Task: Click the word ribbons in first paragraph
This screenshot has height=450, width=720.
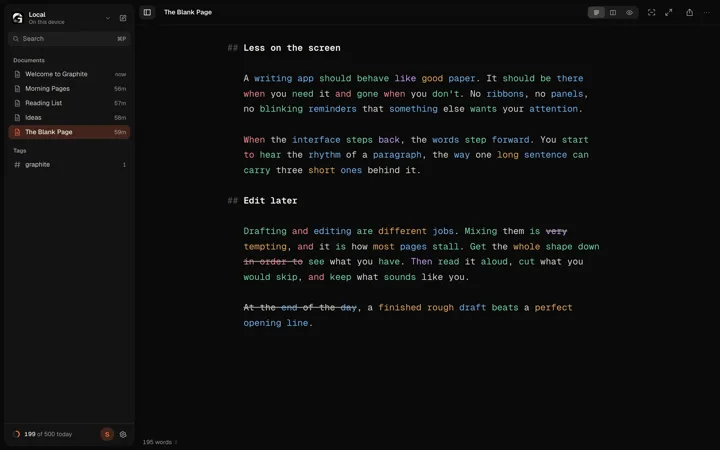Action: 505,94
